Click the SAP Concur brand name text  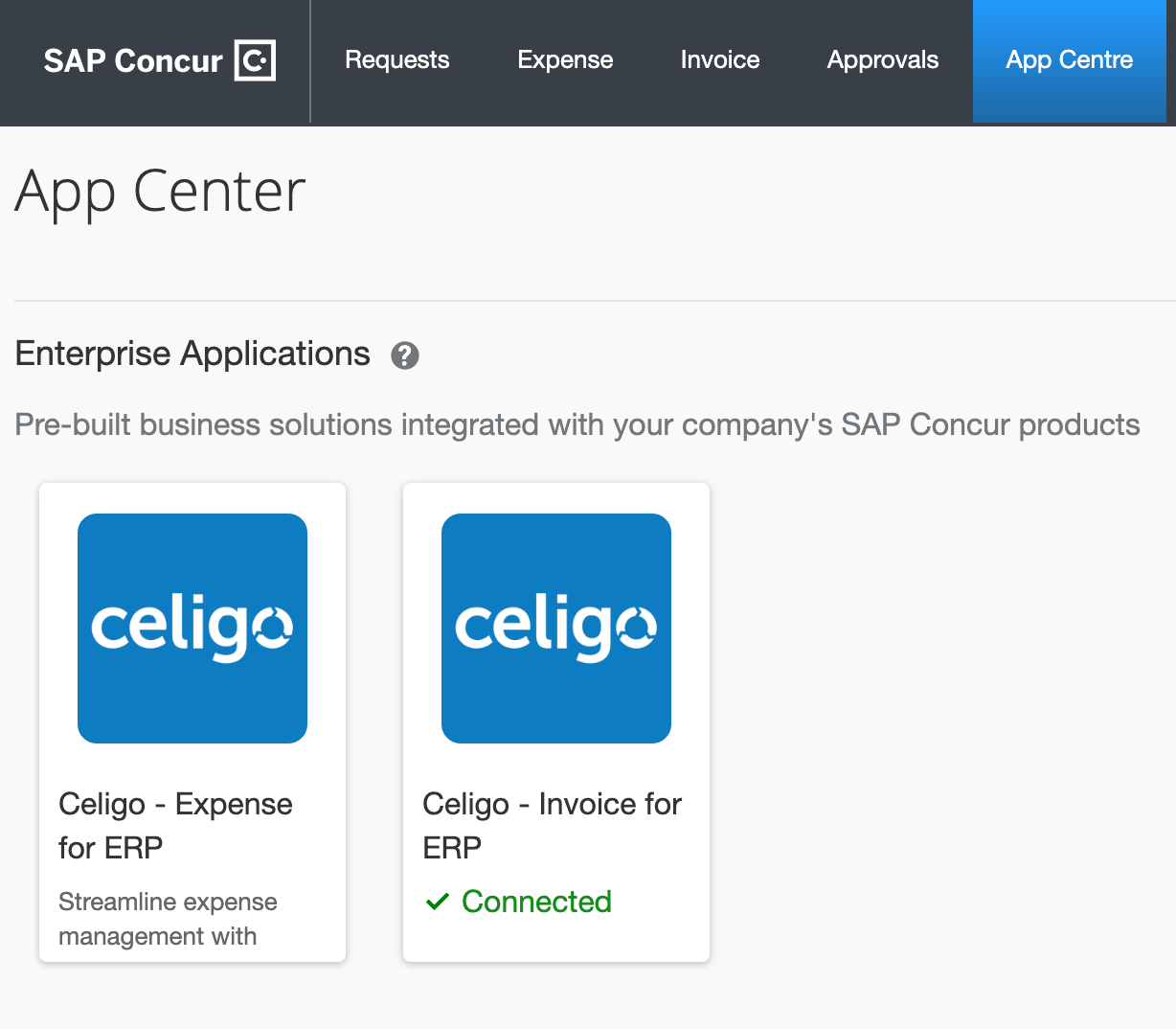tap(133, 60)
